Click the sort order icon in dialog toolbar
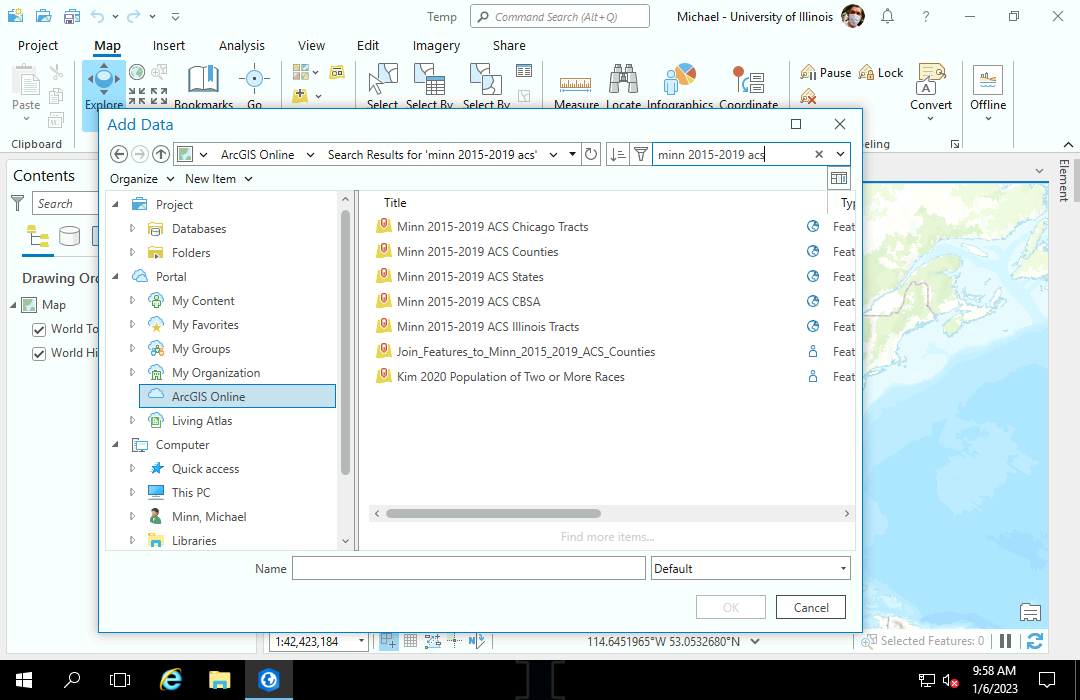Image resolution: width=1080 pixels, height=700 pixels. pyautogui.click(x=618, y=154)
